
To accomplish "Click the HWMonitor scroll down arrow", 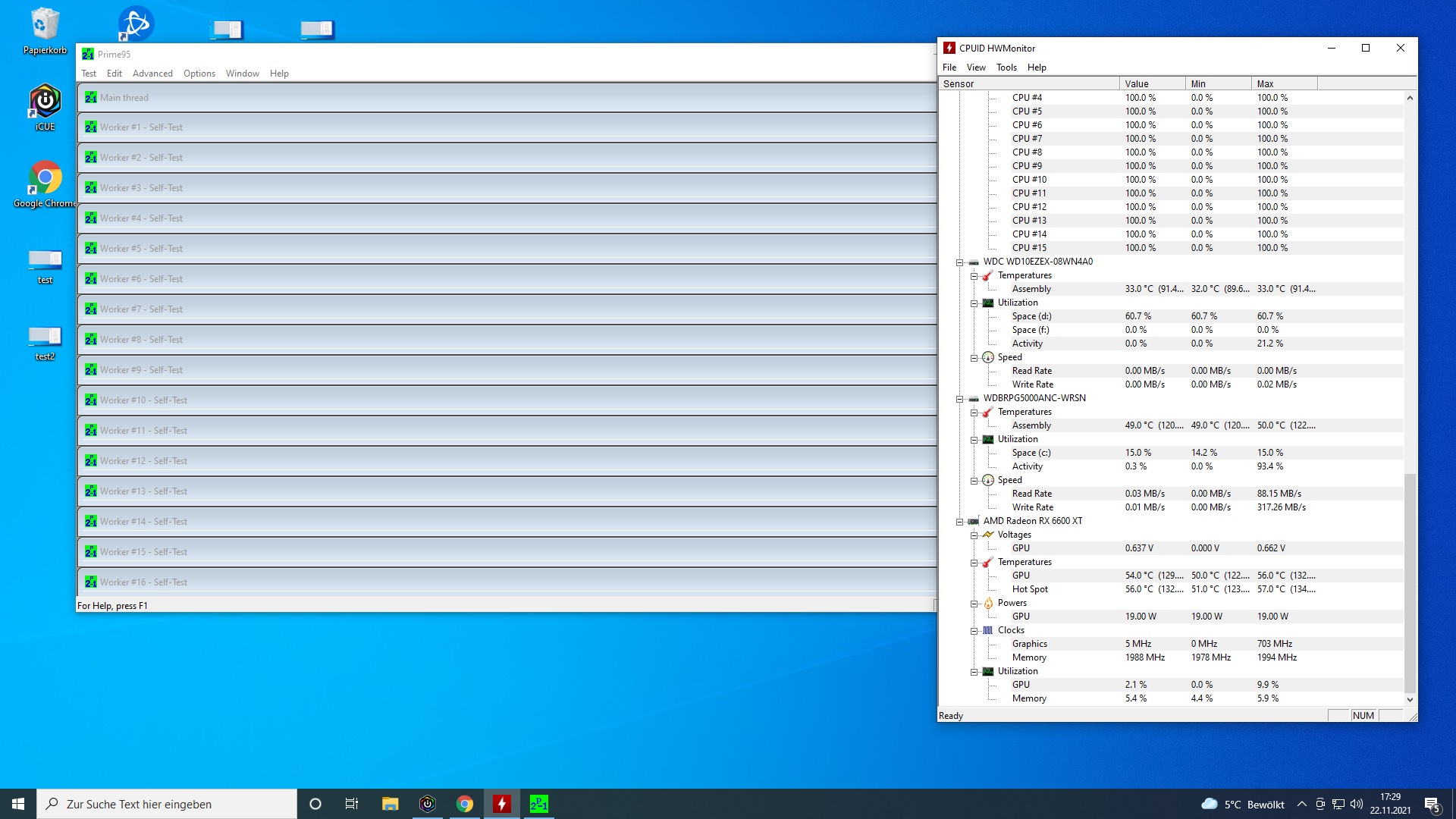I will tap(1410, 700).
